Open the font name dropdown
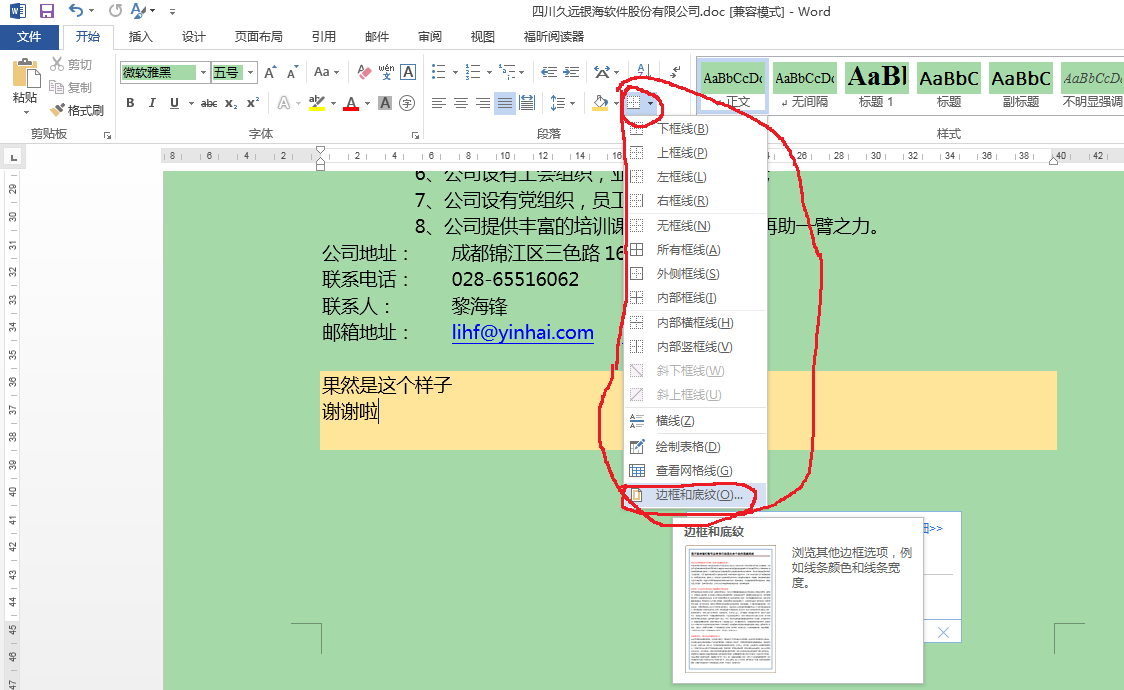 point(204,73)
